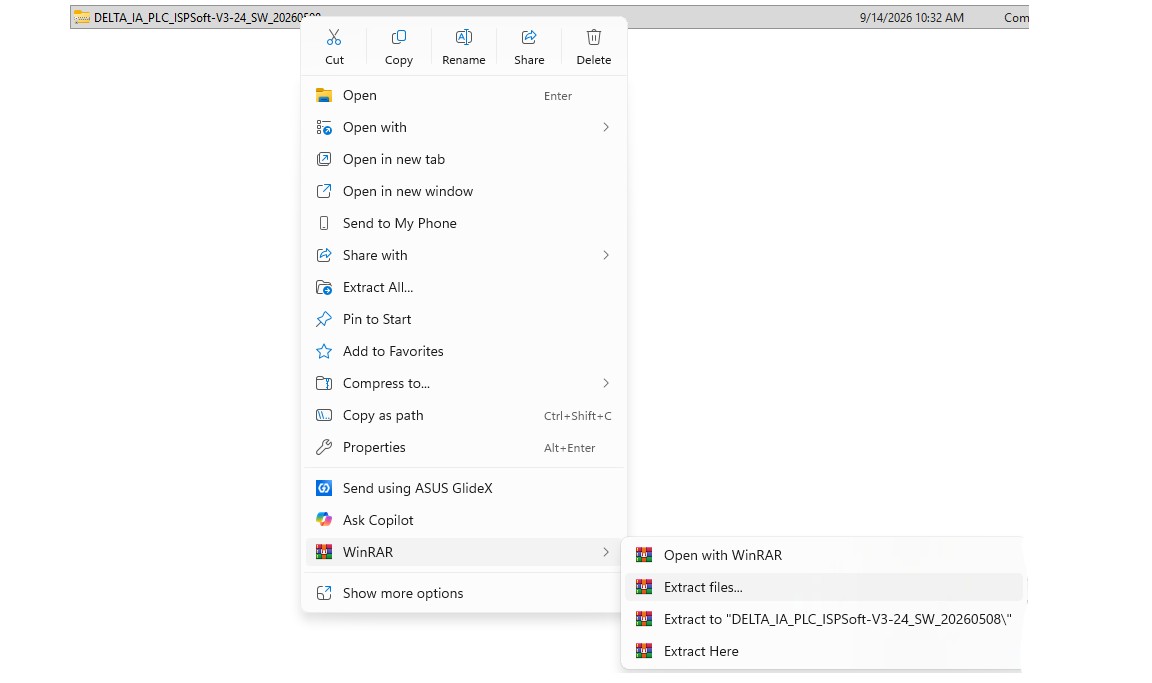Click the Open with icon
The image size is (1152, 683).
point(323,128)
